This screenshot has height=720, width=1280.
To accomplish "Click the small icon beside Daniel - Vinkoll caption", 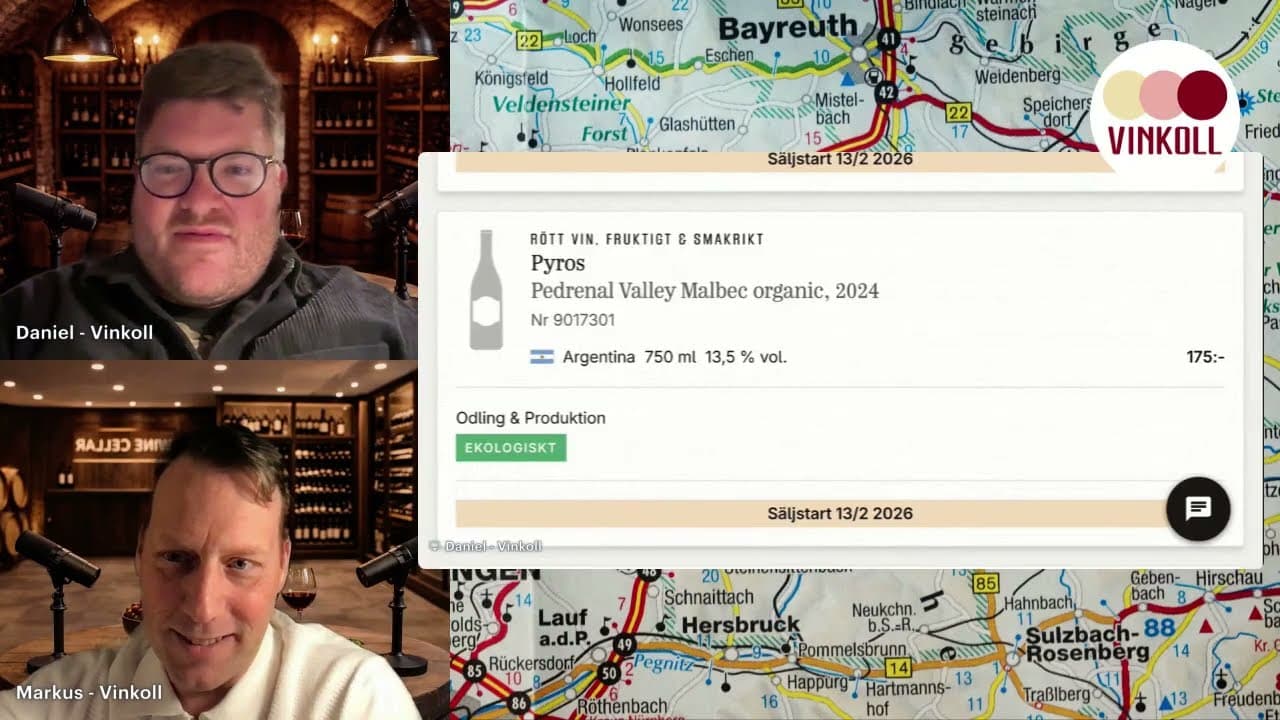I will pos(434,546).
